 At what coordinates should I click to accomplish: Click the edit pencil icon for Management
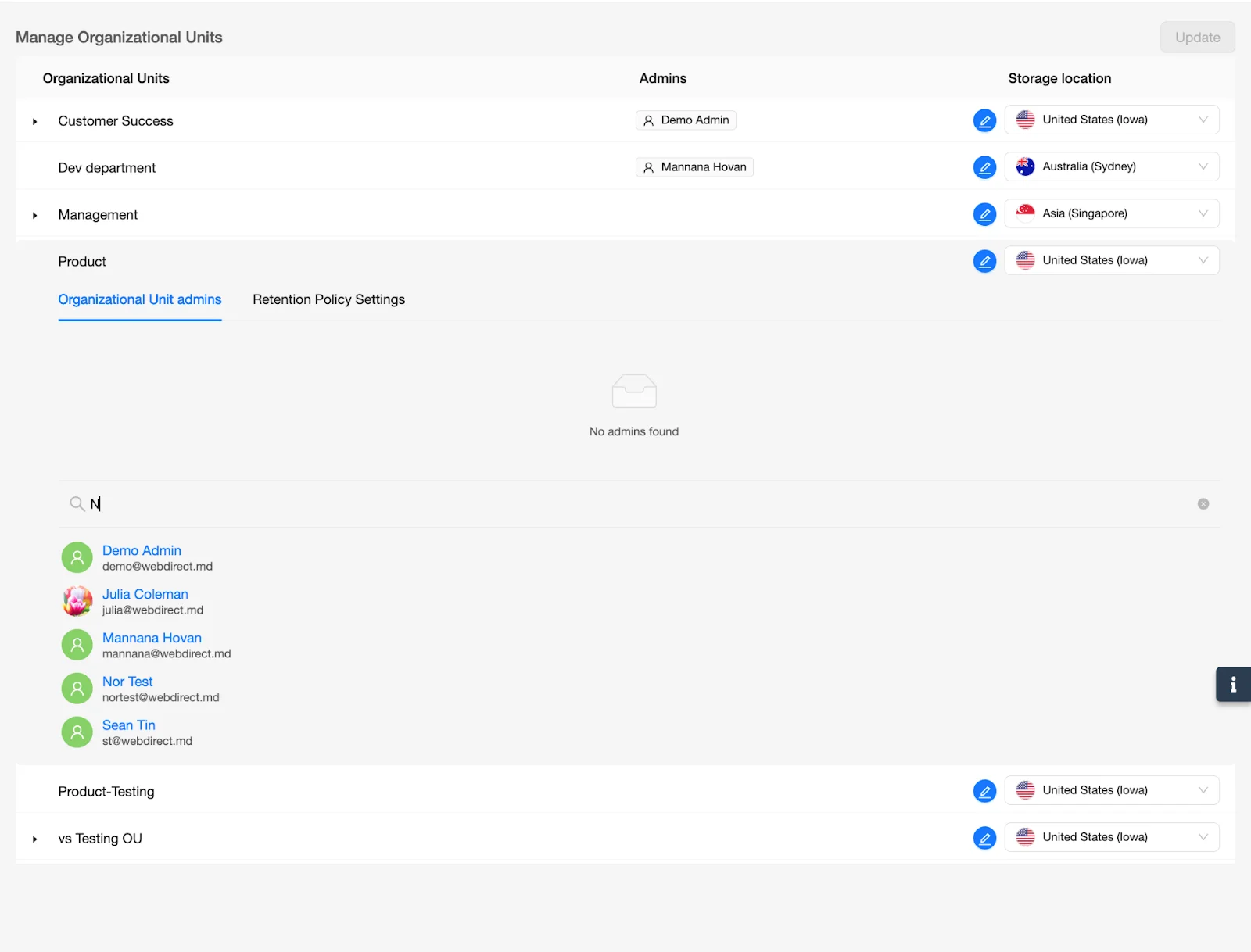[984, 213]
